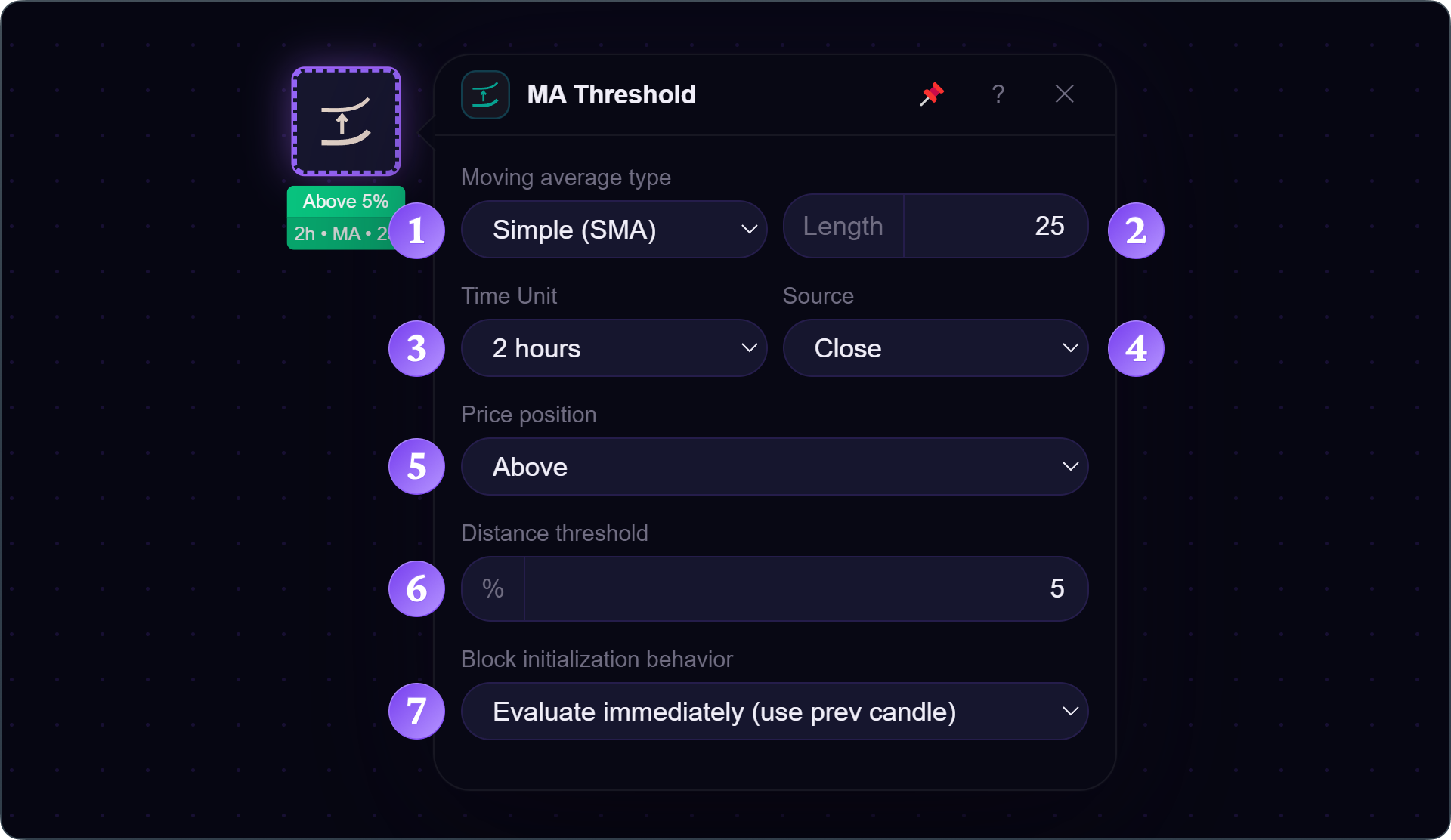Click the Length input field showing 25
This screenshot has width=1451, height=840.
936,226
